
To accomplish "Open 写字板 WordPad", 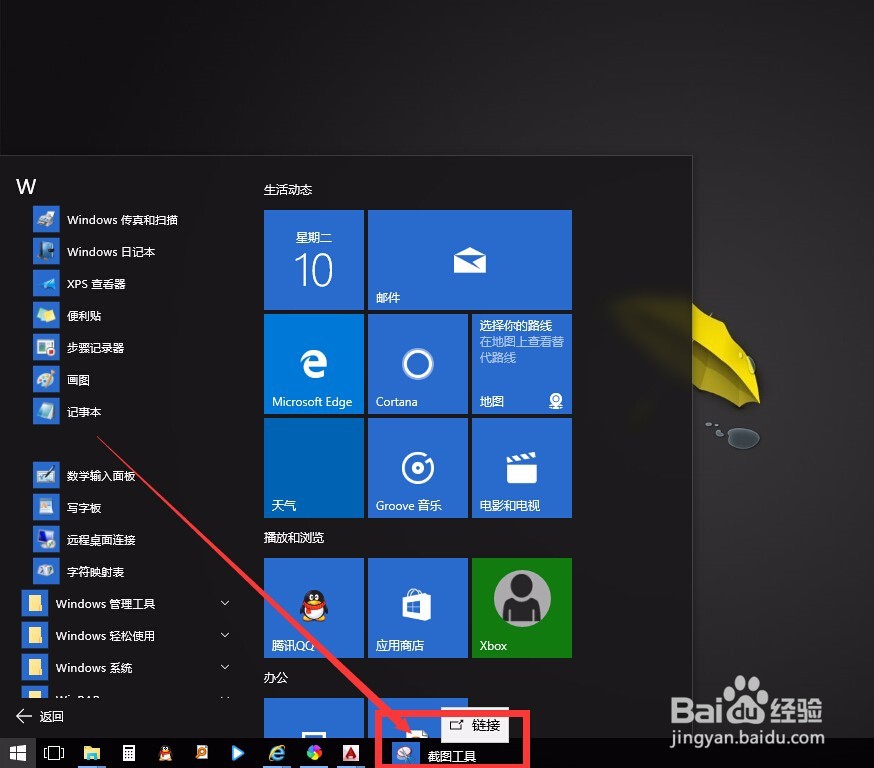I will click(67, 508).
